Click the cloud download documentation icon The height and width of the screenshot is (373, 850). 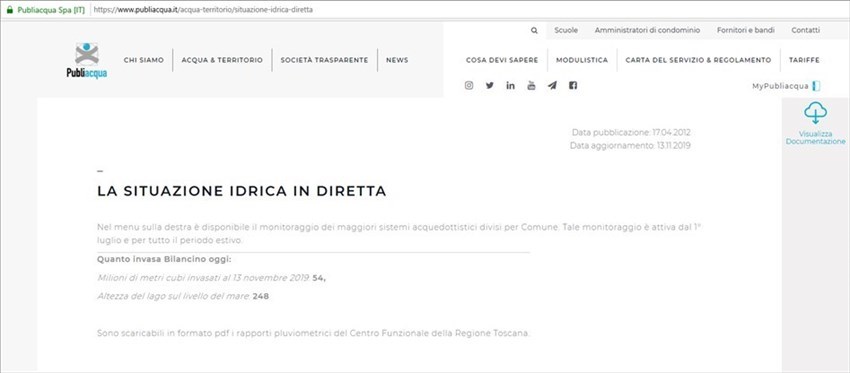pos(815,113)
